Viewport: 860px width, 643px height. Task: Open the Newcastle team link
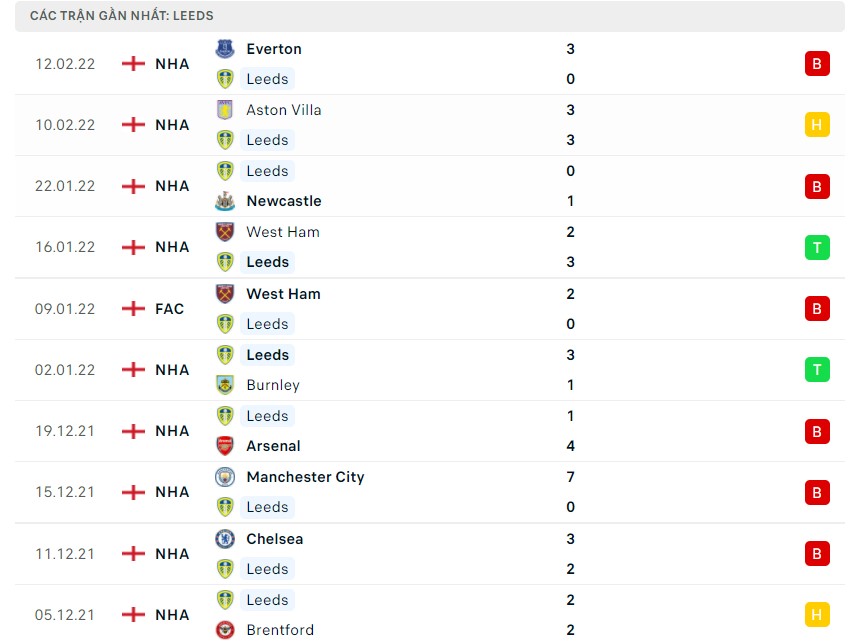[x=284, y=201]
